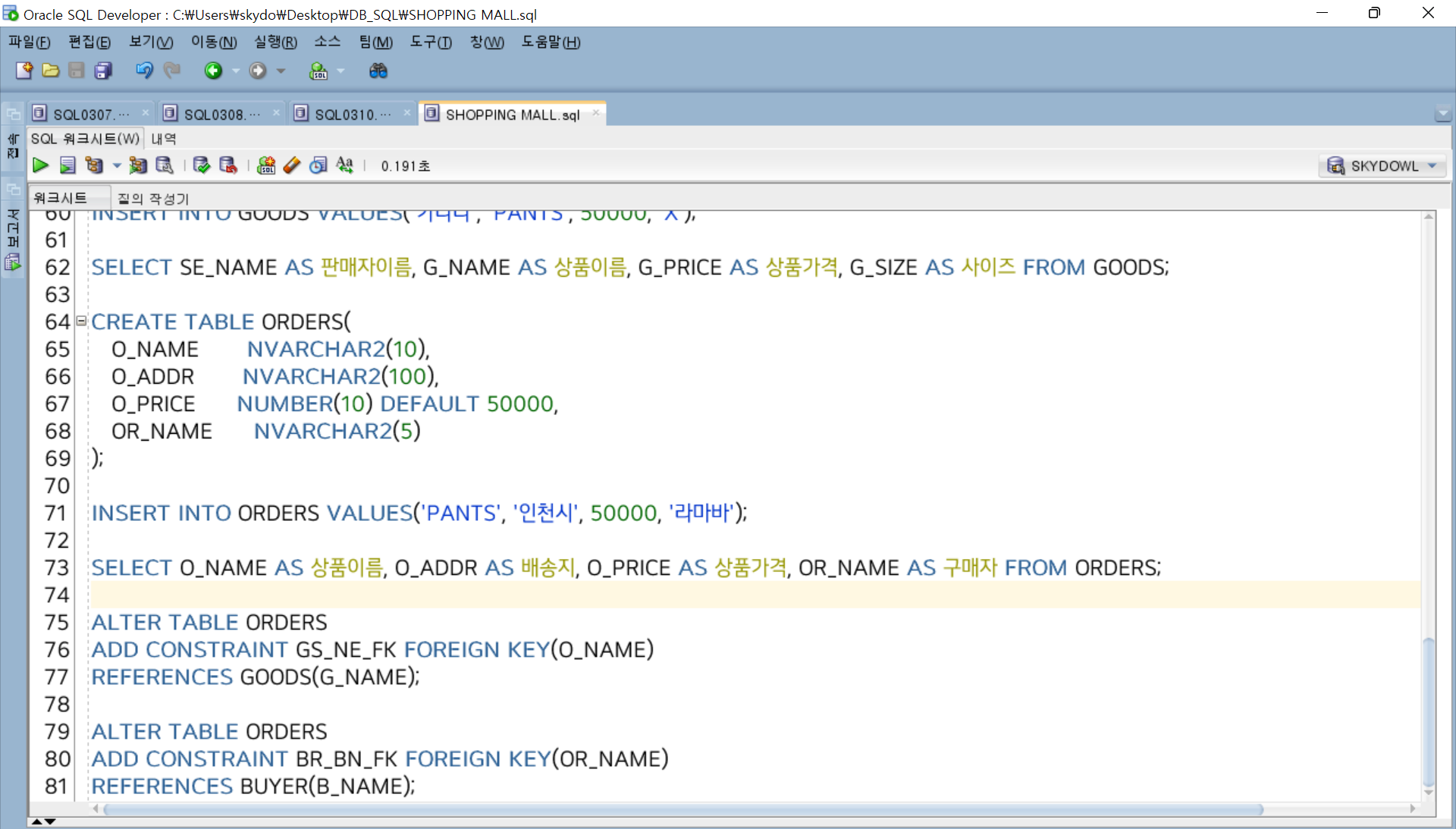Close the SHOPPING MALL.sql tab
The width and height of the screenshot is (1456, 829).
tap(596, 113)
